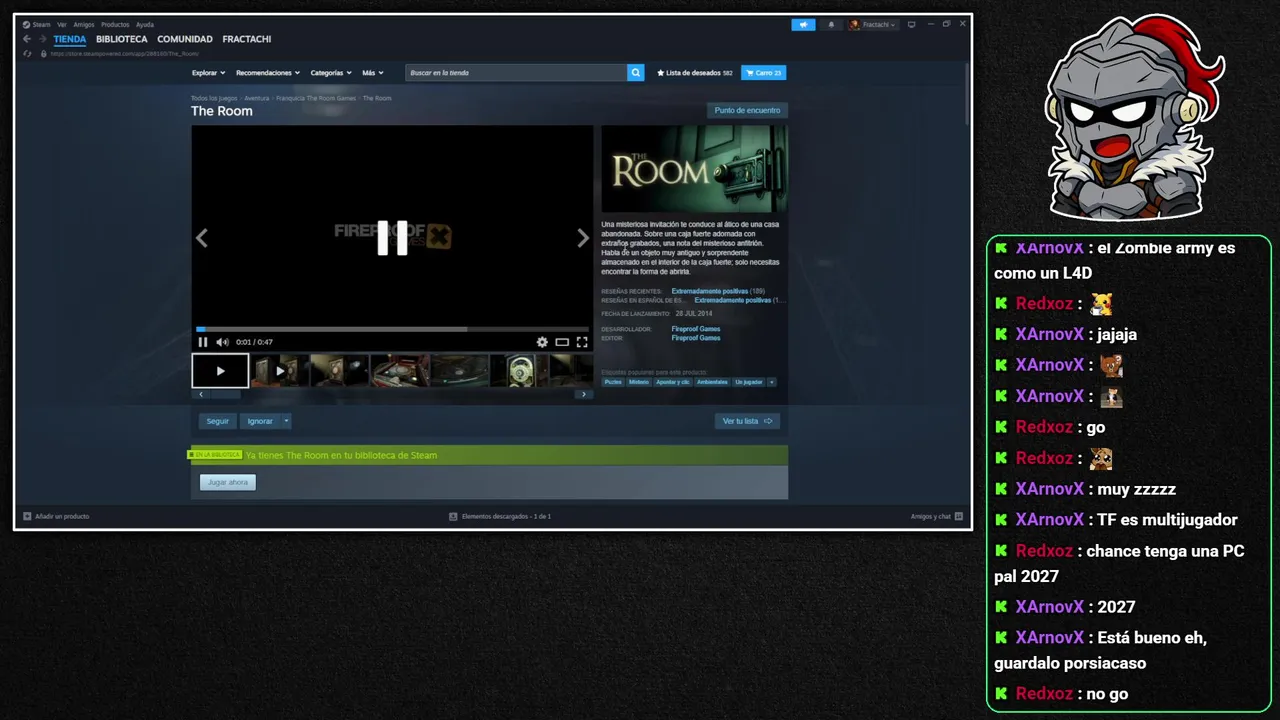Viewport: 1280px width, 720px height.
Task: Open the Ignorar options dropdown arrow
Action: [286, 421]
